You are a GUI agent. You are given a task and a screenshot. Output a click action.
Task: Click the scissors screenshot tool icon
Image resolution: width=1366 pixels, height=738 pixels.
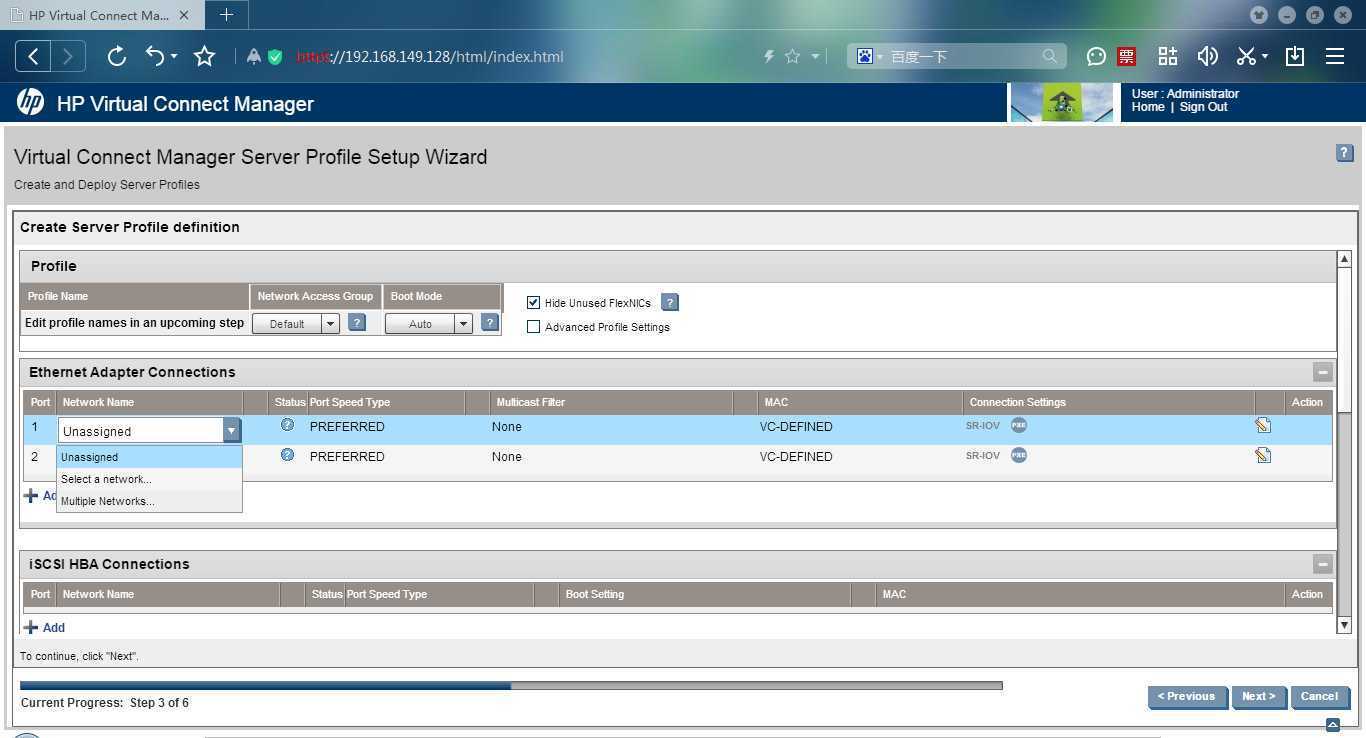click(x=1245, y=56)
